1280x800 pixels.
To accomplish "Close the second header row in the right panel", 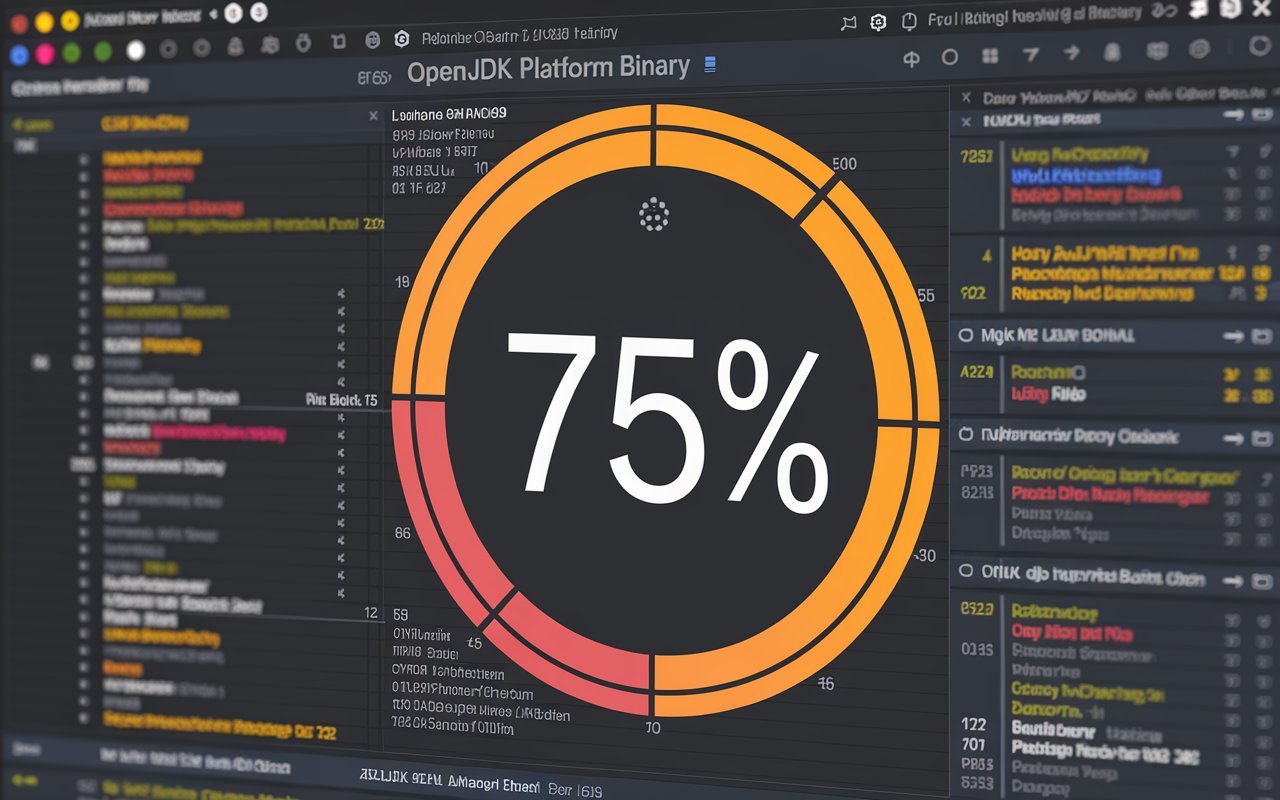I will click(965, 121).
